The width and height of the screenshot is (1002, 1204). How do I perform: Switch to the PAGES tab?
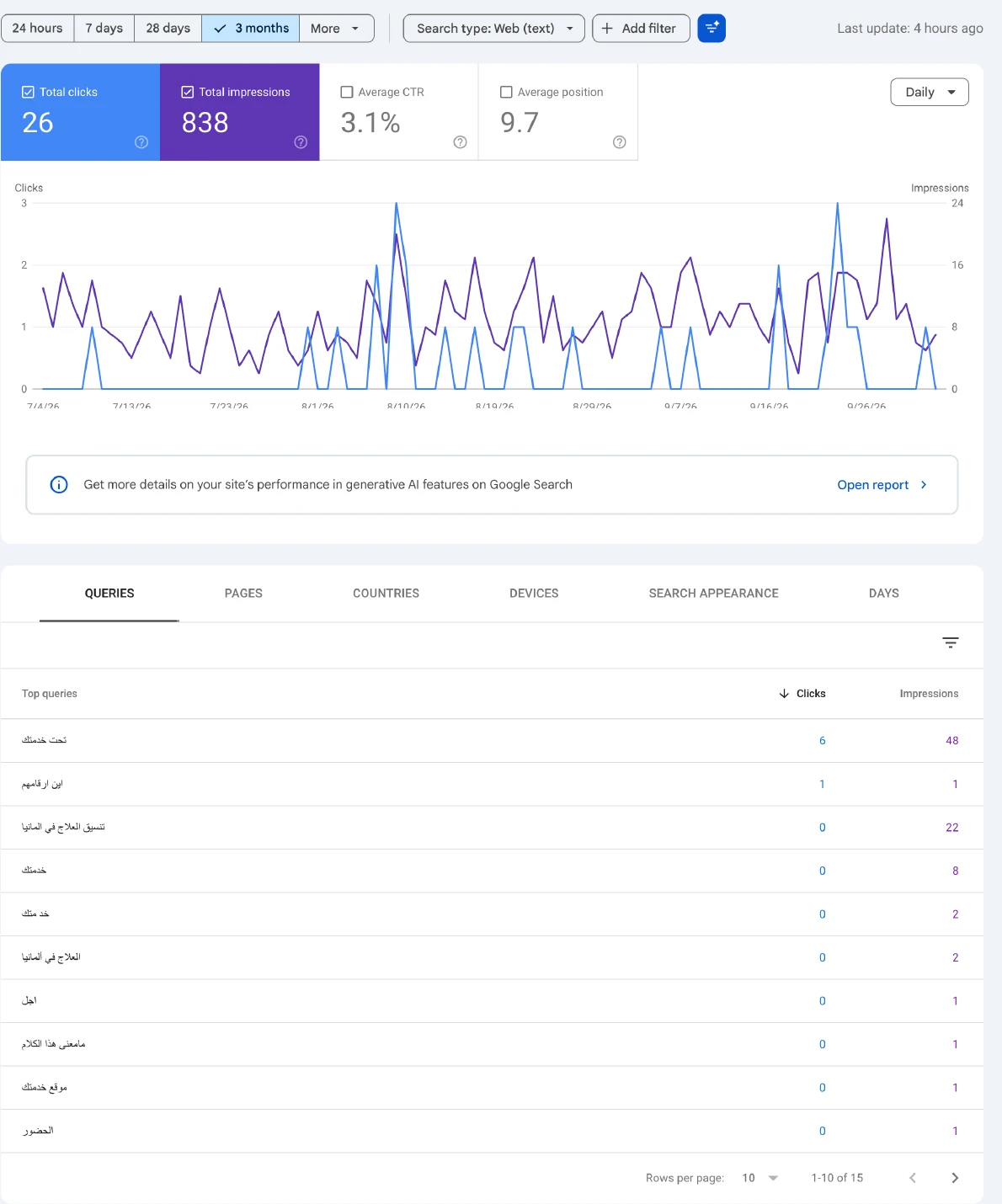pos(243,594)
